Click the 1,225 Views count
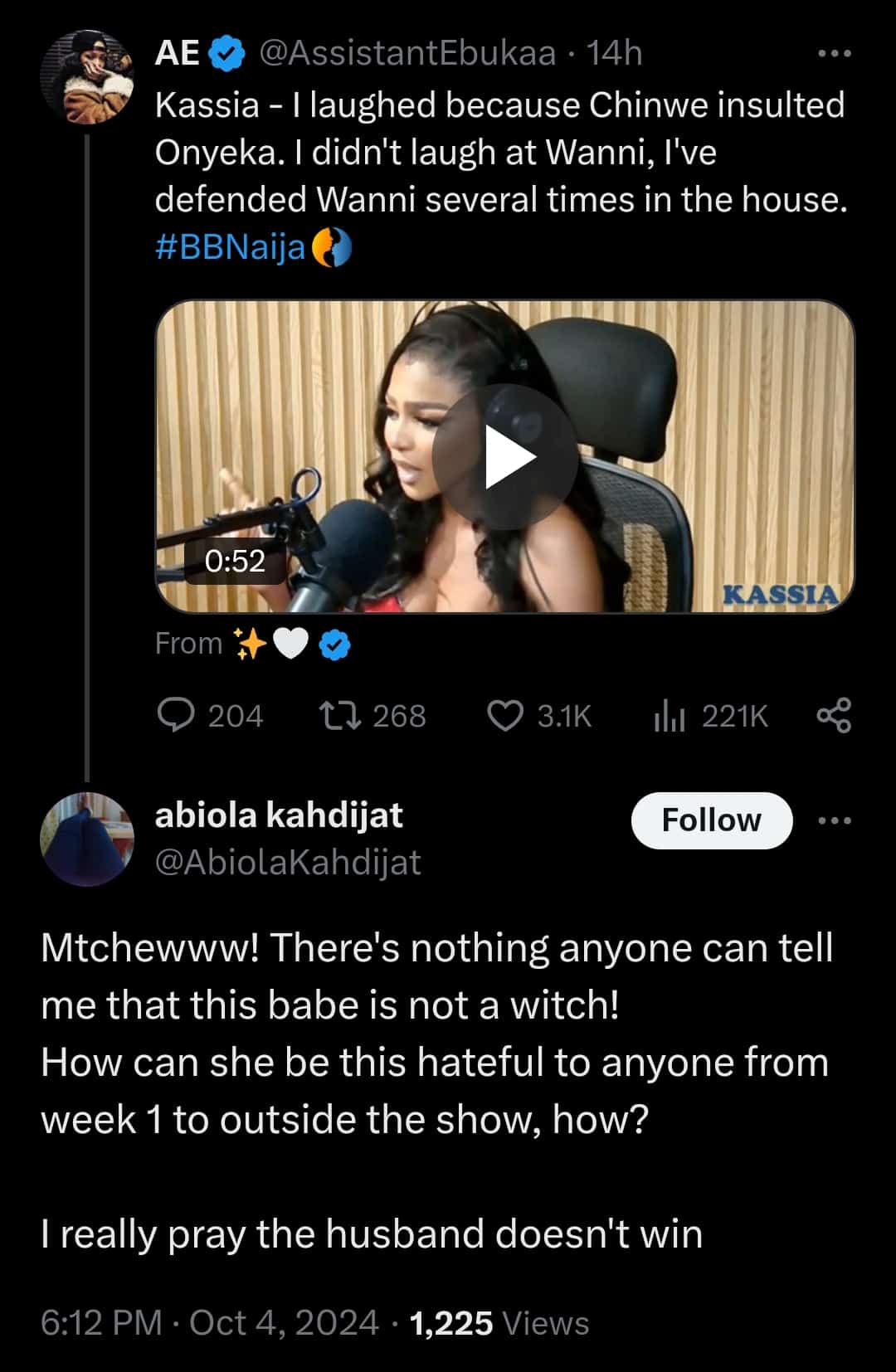The width and height of the screenshot is (896, 1372). coord(499,1323)
